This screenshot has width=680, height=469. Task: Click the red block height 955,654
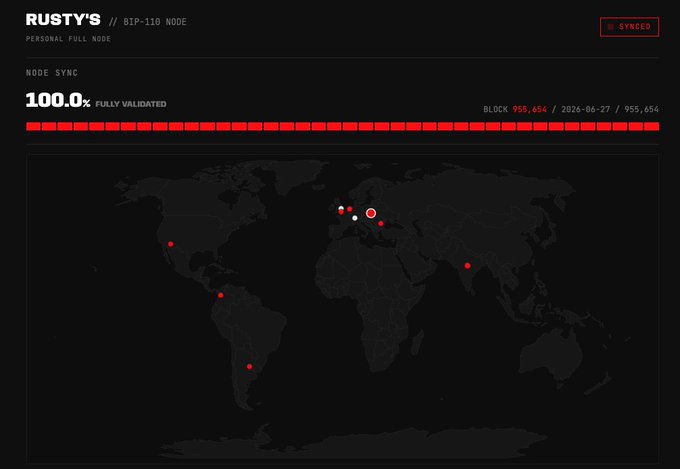click(530, 109)
